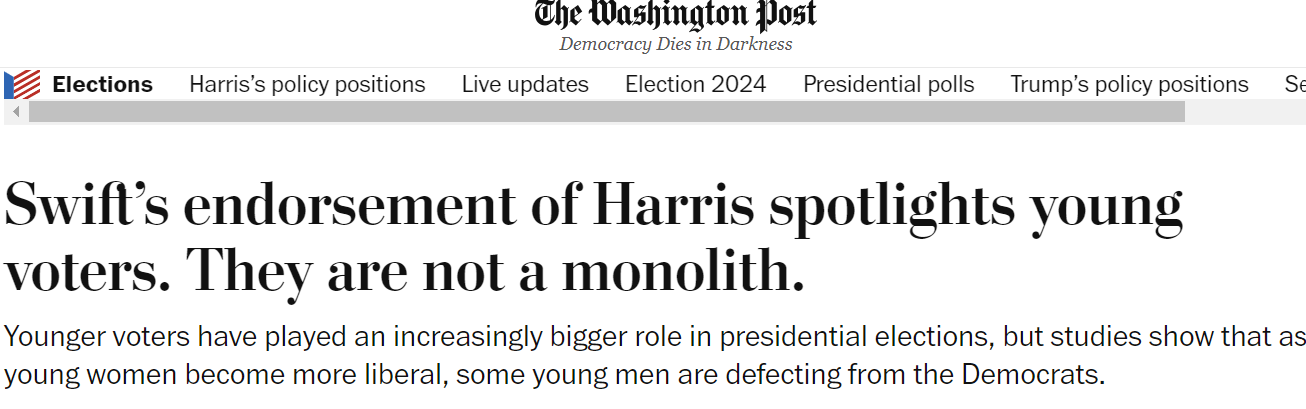The width and height of the screenshot is (1306, 409).
Task: Select Election 2024 nav item
Action: (695, 85)
